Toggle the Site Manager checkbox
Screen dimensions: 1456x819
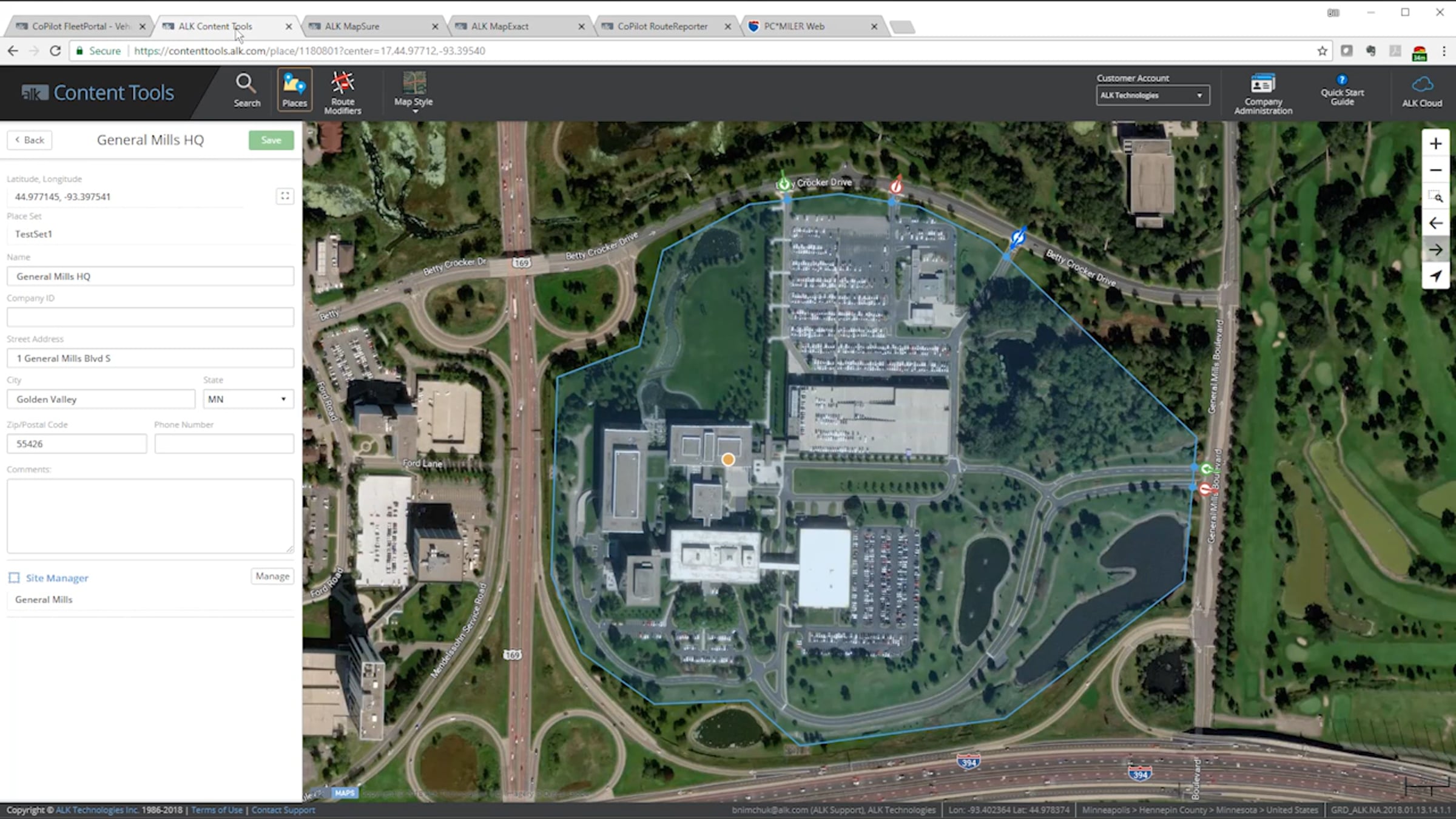click(14, 578)
